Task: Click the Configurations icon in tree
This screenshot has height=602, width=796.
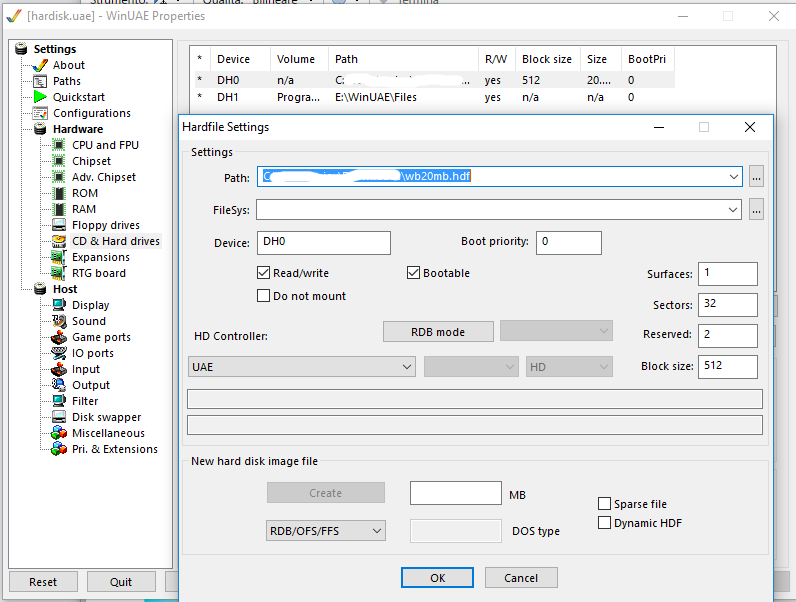Action: point(40,113)
